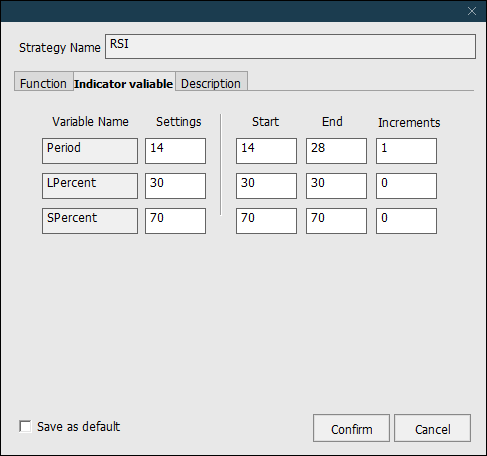Image resolution: width=487 pixels, height=456 pixels.
Task: Focus the Strategy Name field showing RSI
Action: point(290,46)
